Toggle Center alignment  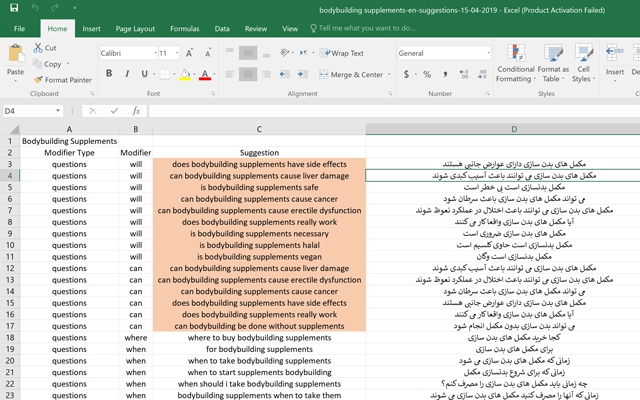click(x=248, y=74)
